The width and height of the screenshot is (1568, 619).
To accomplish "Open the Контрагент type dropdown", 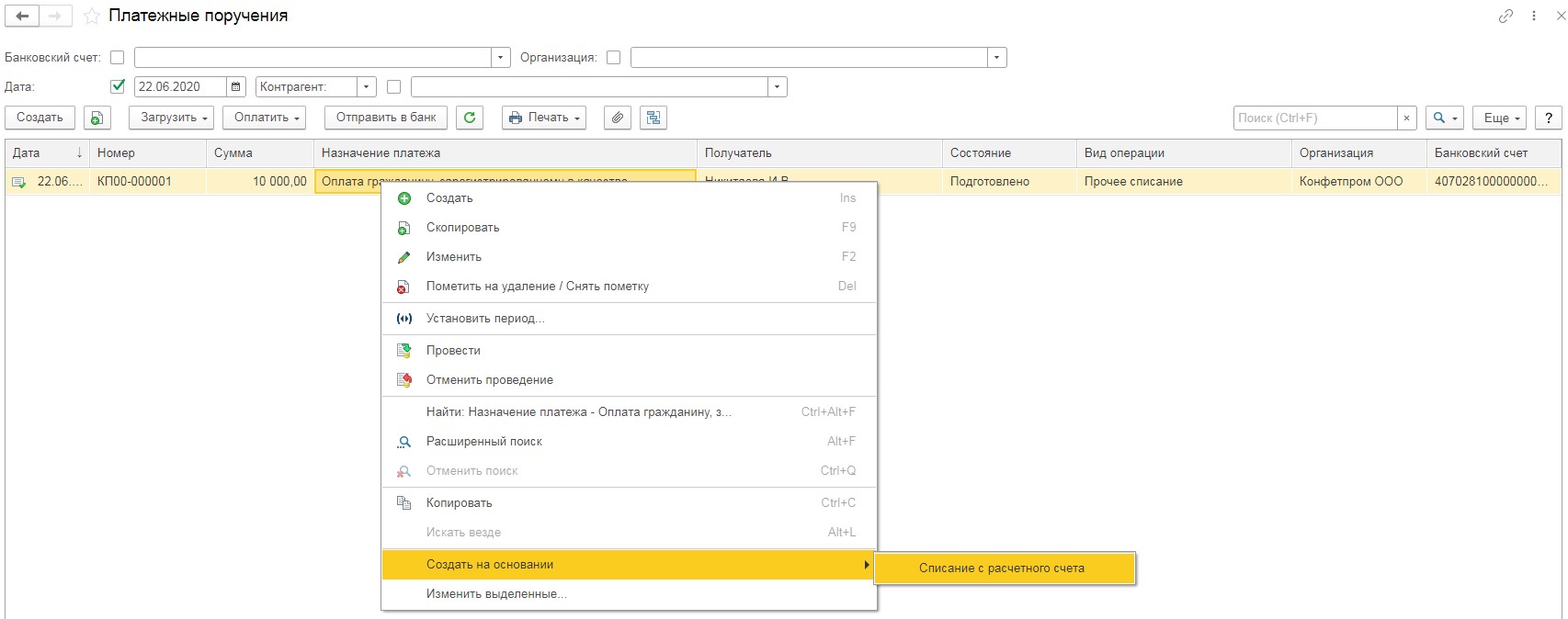I will [367, 87].
